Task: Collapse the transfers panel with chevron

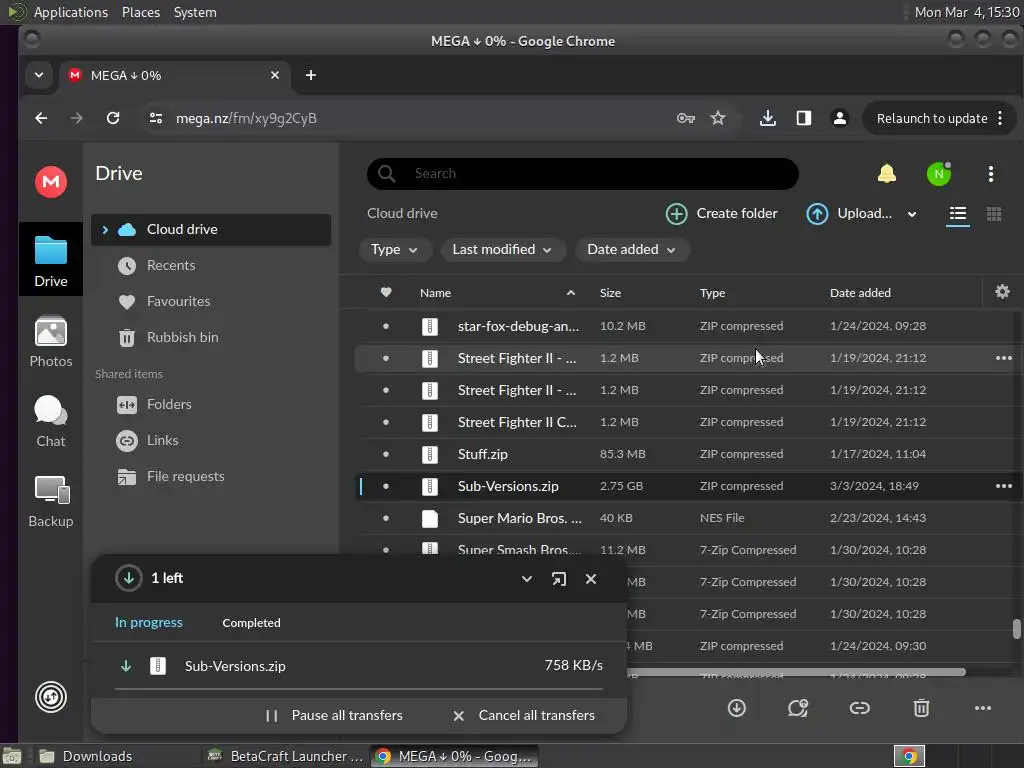Action: pyautogui.click(x=526, y=579)
